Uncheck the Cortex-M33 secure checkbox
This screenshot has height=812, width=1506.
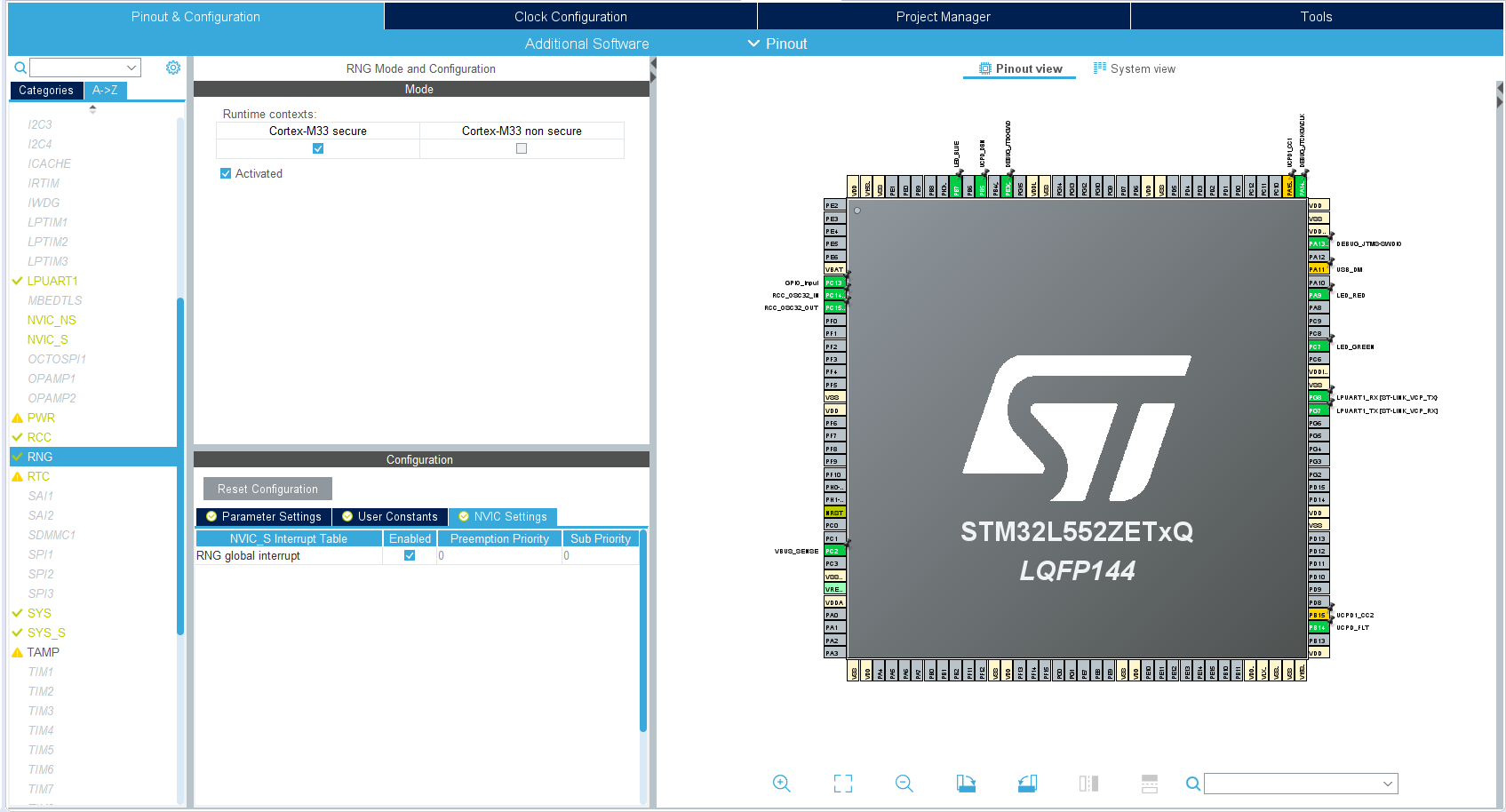[318, 149]
